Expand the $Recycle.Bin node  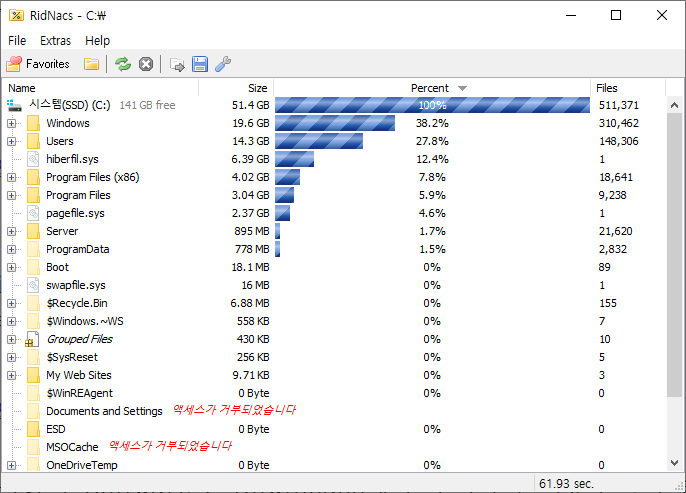pos(11,303)
